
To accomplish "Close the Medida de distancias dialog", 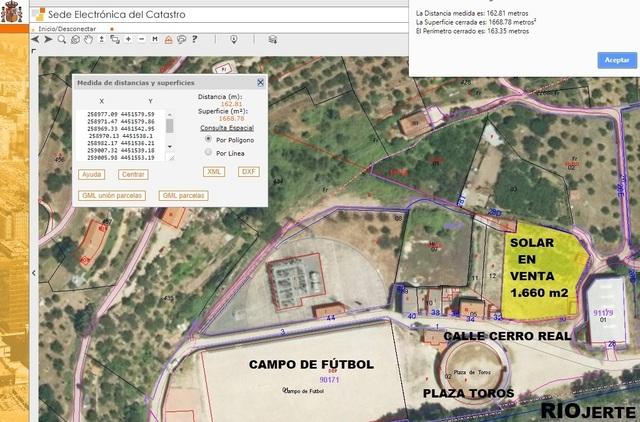I will click(x=260, y=82).
